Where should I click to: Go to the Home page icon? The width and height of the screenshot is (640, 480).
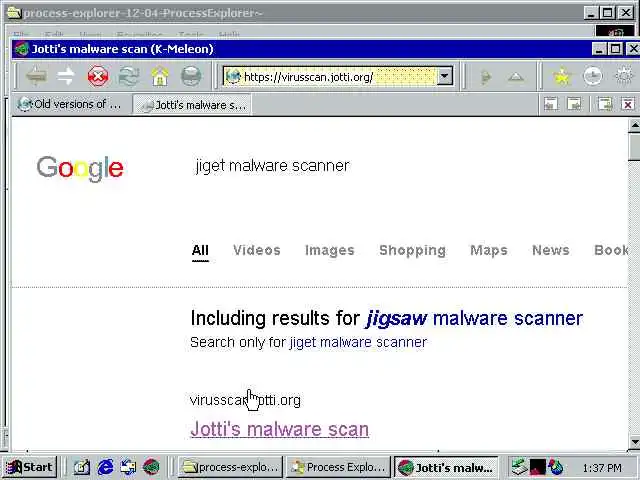160,76
